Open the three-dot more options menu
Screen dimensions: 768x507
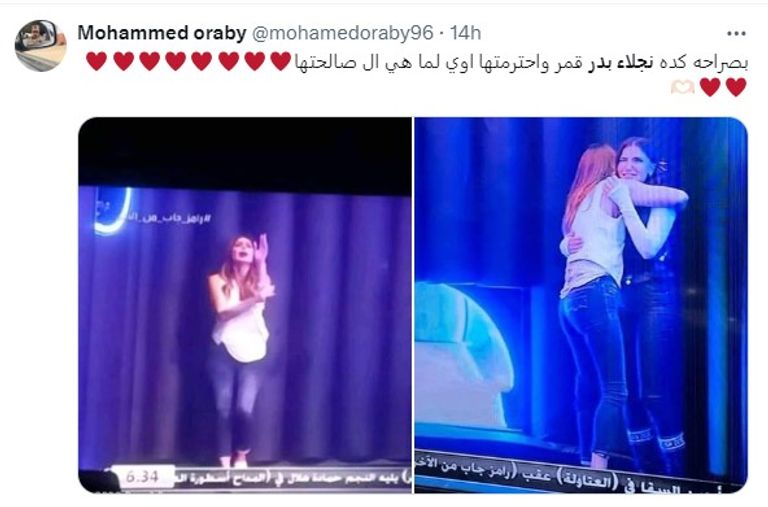(736, 34)
